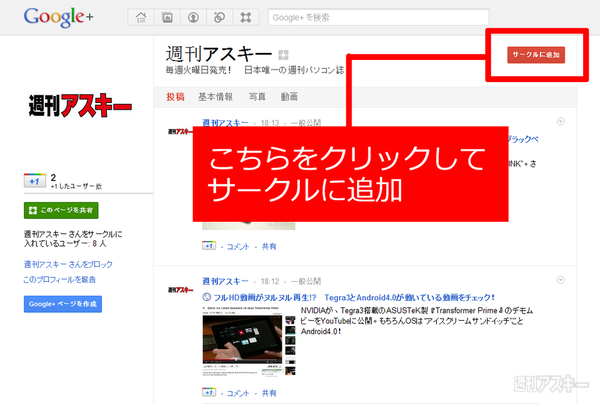Click Google+ ページを作成 button
600x404 pixels.
pos(63,304)
